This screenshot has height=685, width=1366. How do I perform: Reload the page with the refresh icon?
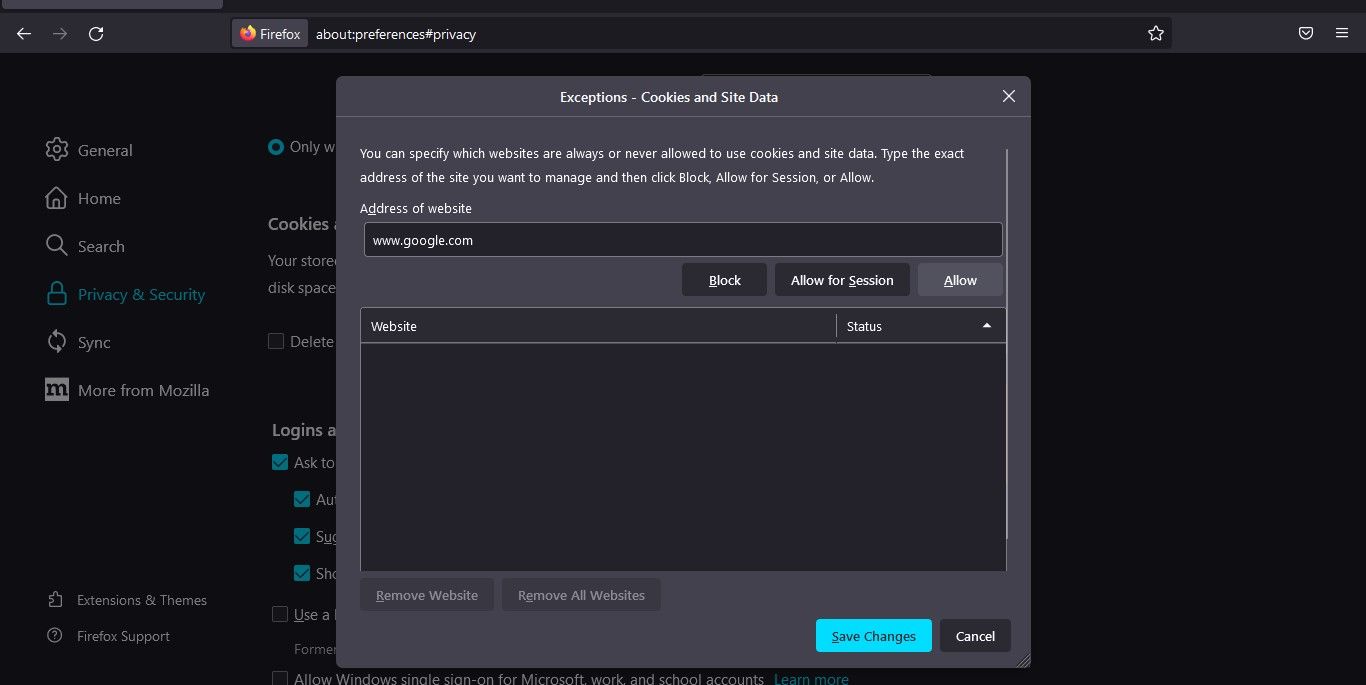[96, 33]
